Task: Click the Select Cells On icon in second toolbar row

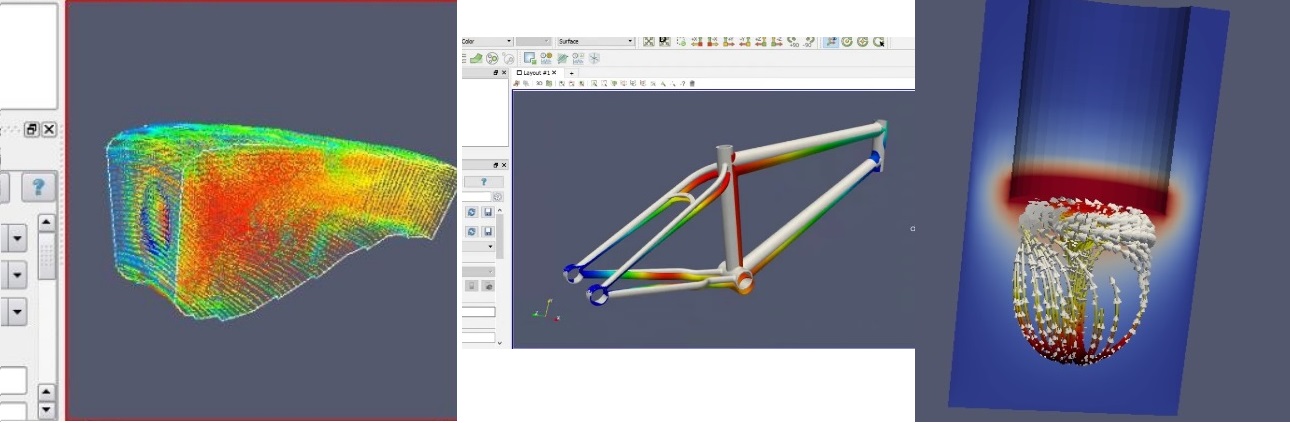Action: pos(530,58)
